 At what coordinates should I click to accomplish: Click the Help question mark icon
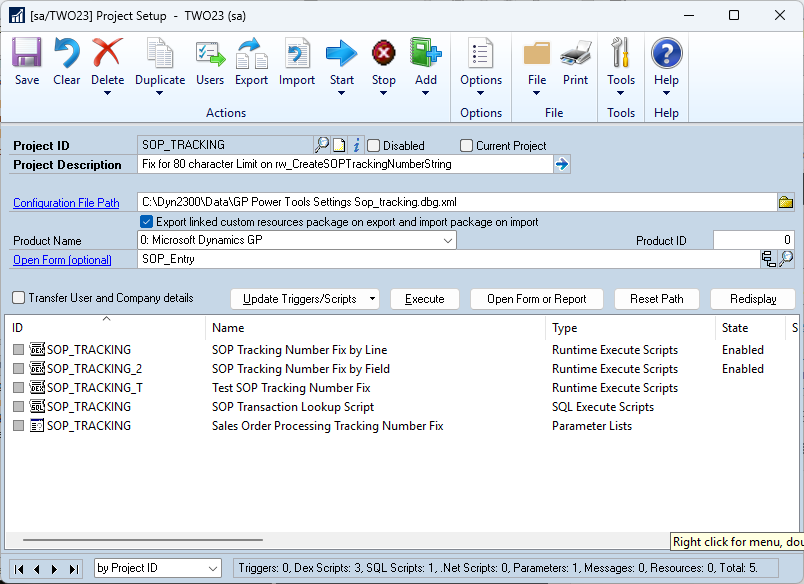[666, 53]
